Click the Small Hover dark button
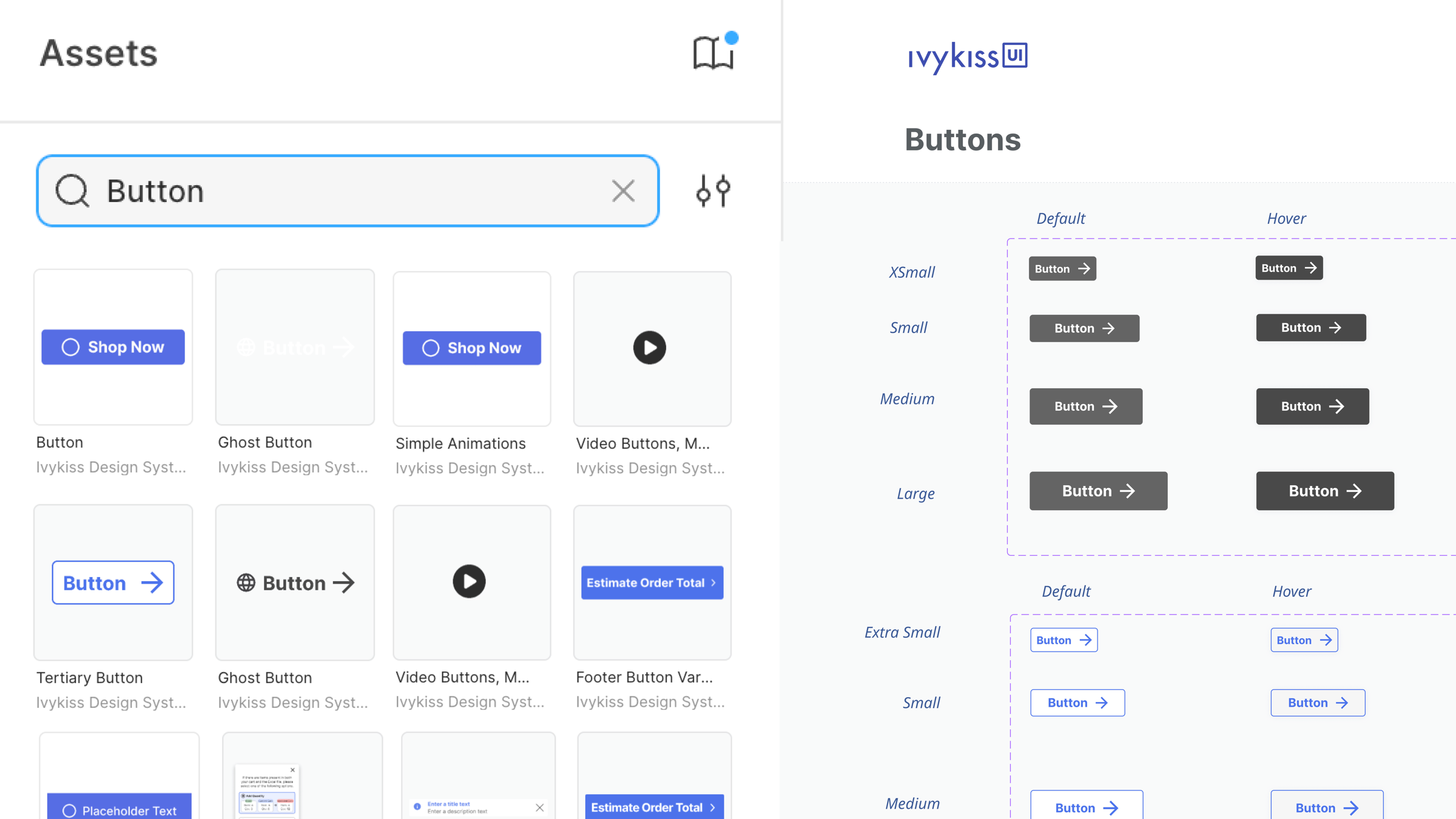 coord(1311,328)
